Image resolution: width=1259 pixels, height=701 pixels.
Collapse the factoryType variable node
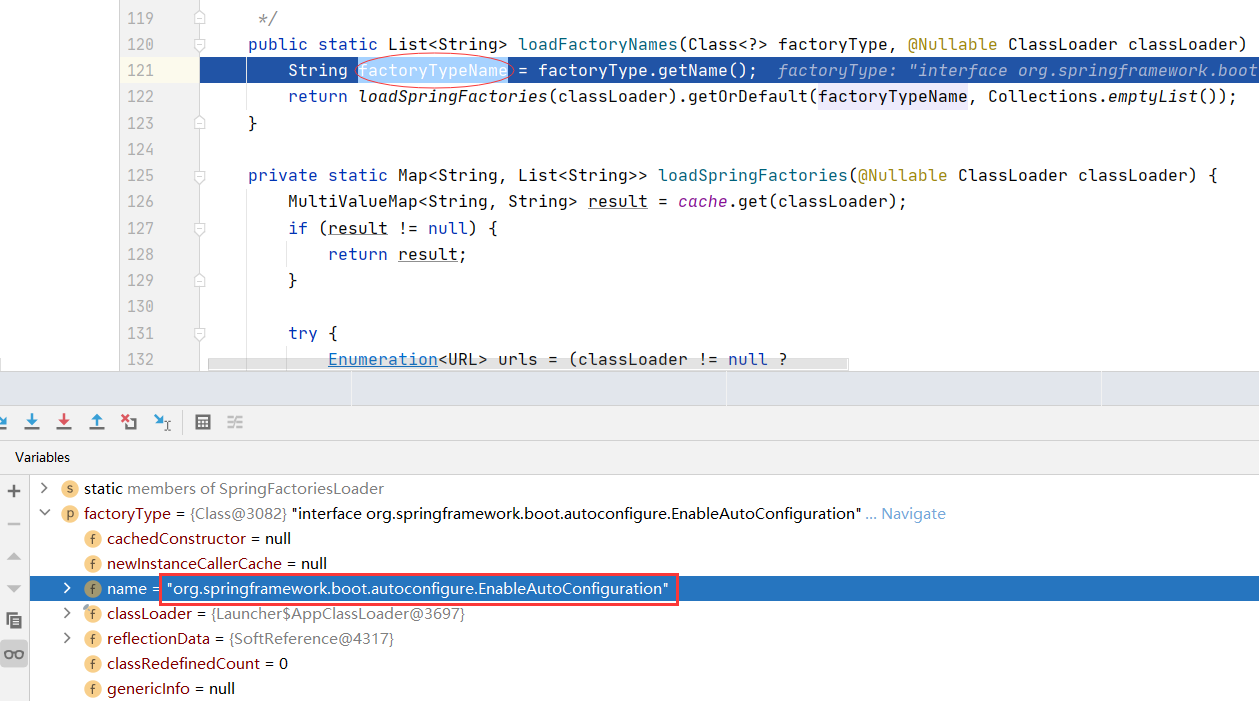pos(43,513)
